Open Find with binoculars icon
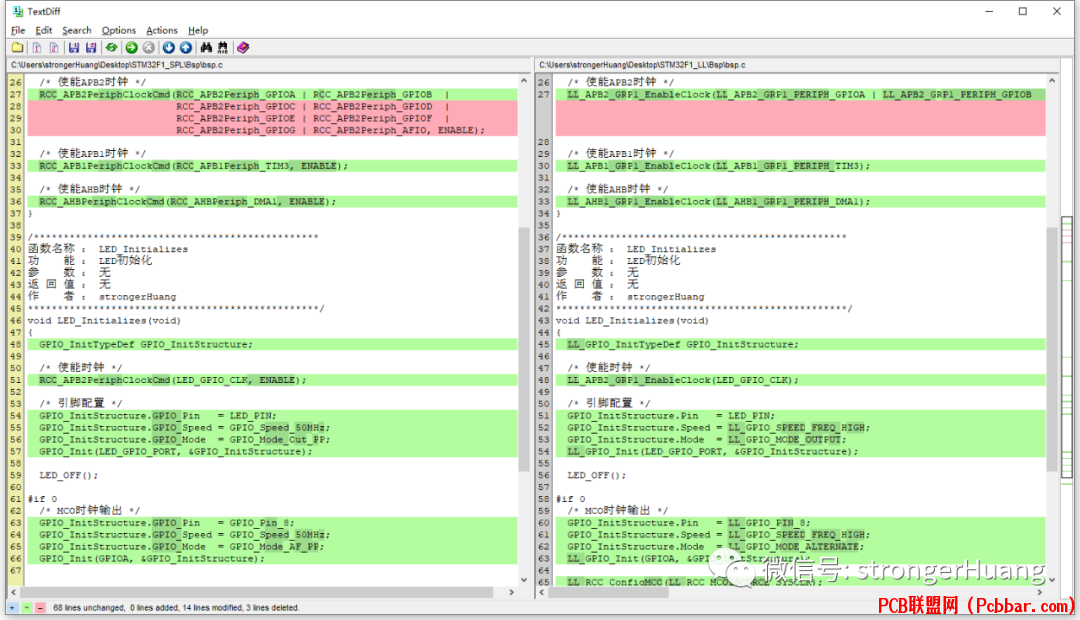 click(x=206, y=48)
